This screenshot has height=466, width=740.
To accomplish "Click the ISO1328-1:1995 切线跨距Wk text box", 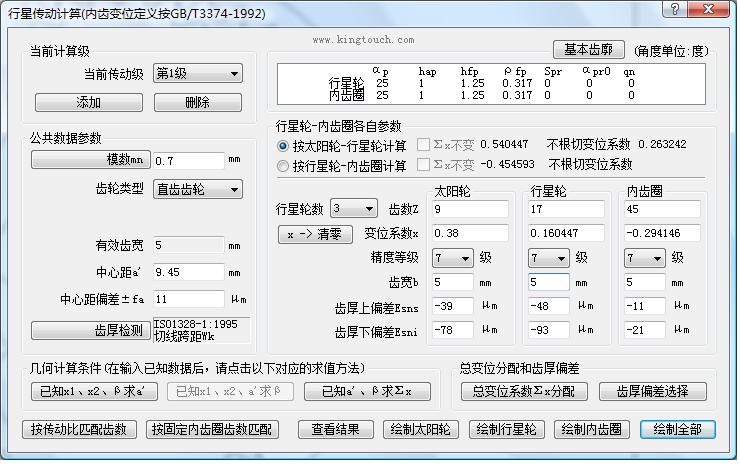I will point(202,330).
